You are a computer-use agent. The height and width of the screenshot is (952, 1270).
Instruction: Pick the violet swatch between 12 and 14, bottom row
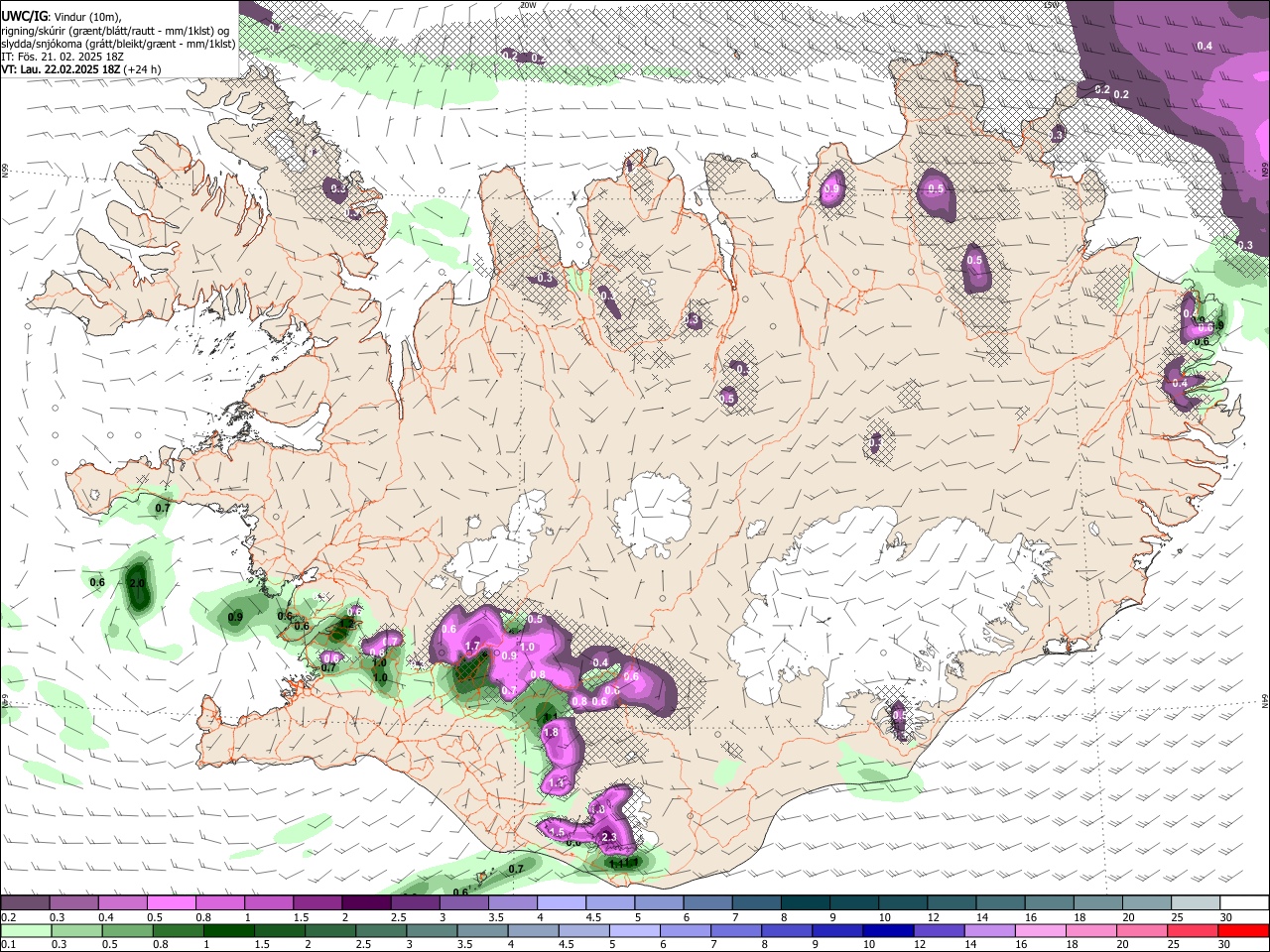point(938,930)
